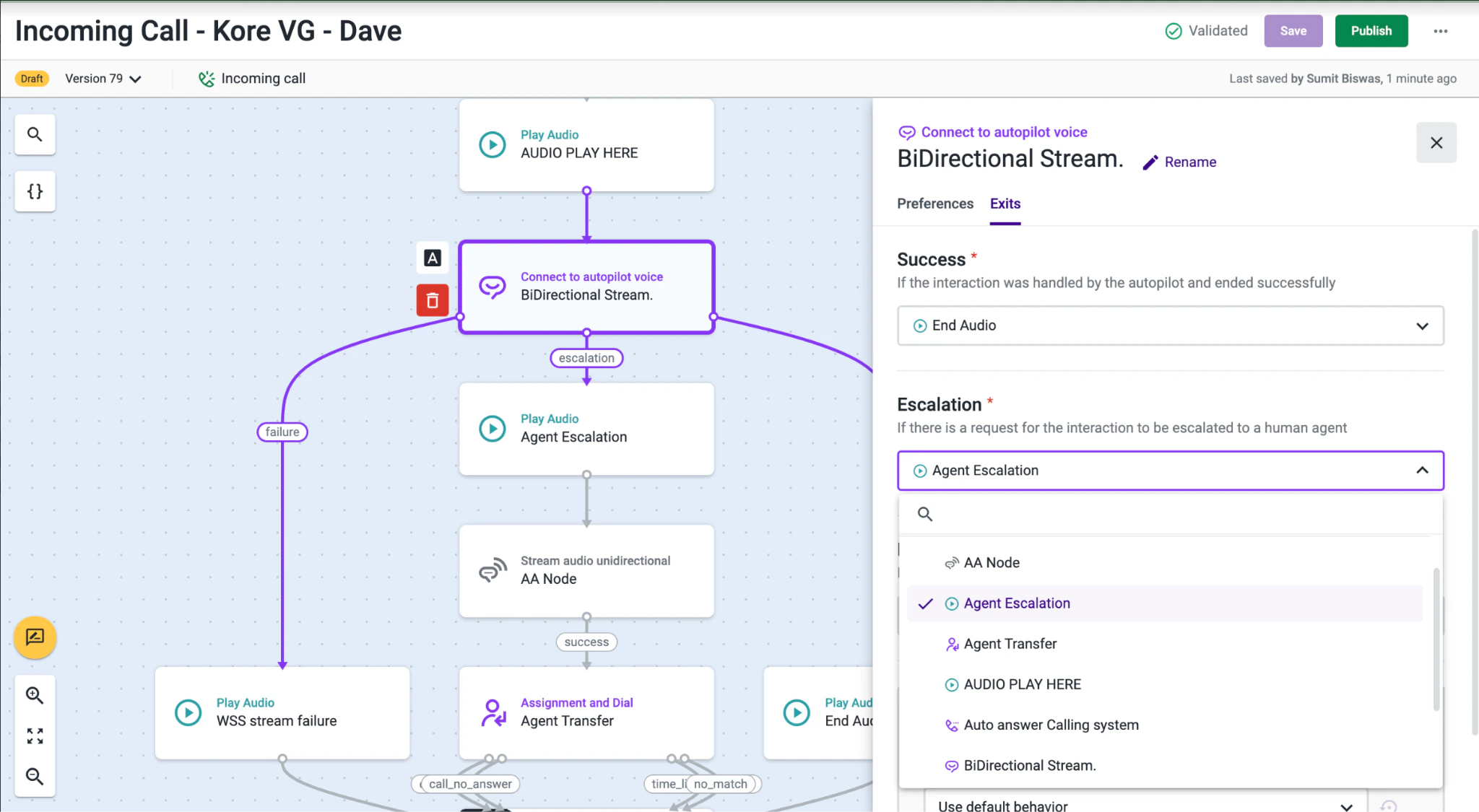
Task: Zoom in on the flow canvas
Action: (x=34, y=694)
